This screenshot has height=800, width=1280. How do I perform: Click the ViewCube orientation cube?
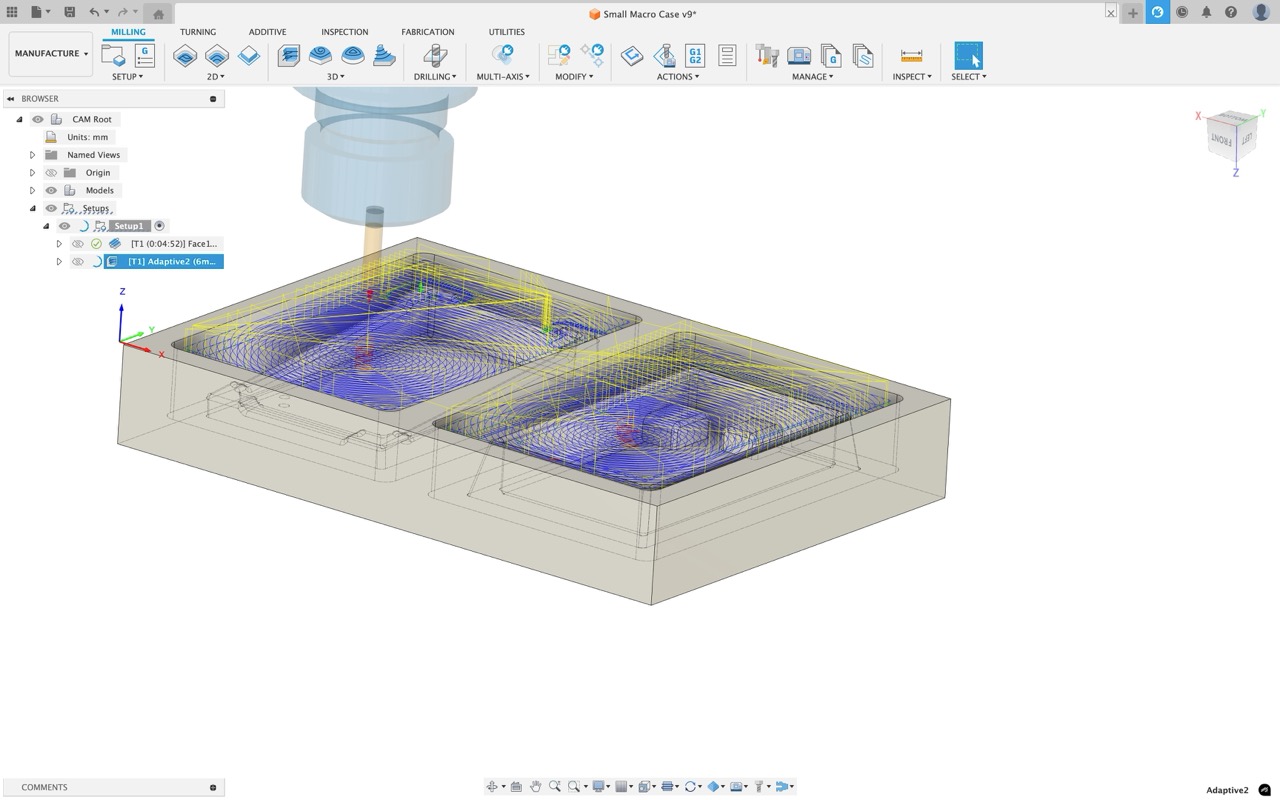1230,138
